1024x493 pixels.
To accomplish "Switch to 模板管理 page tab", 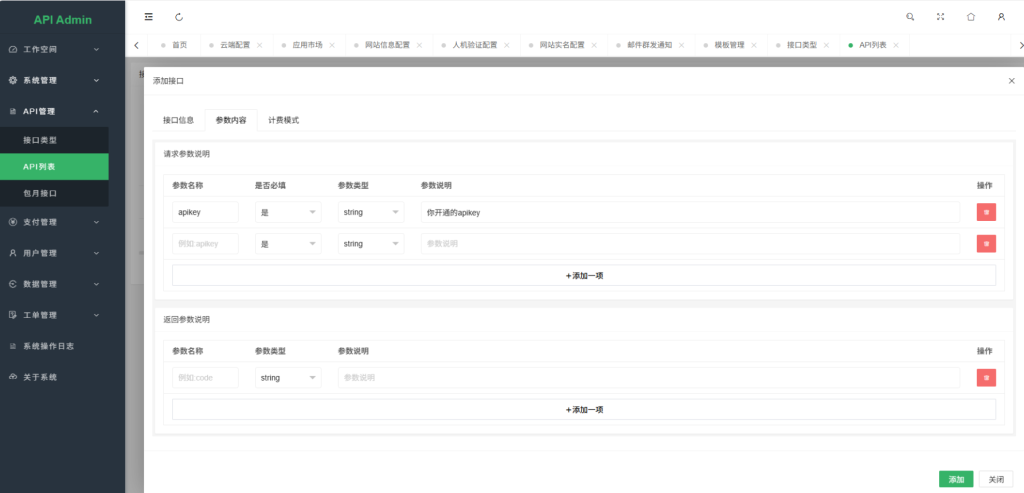I will point(729,45).
